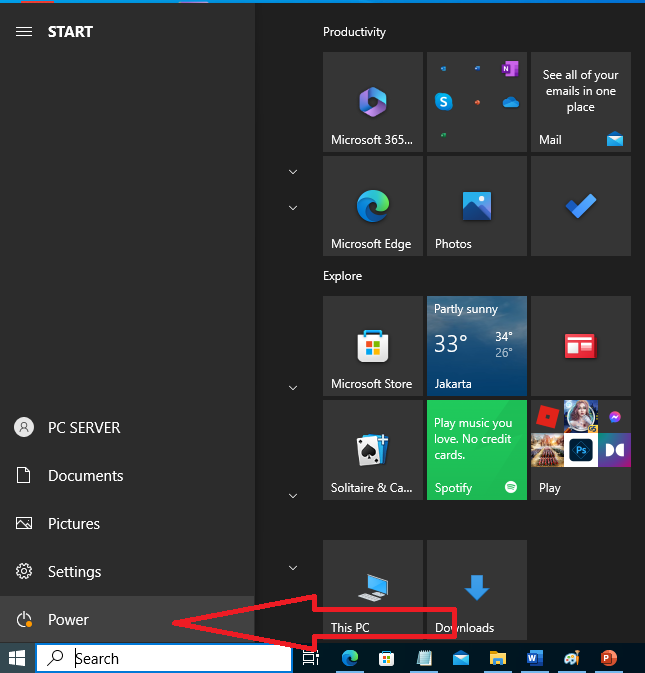
Task: Open the Mail tile
Action: click(x=581, y=102)
